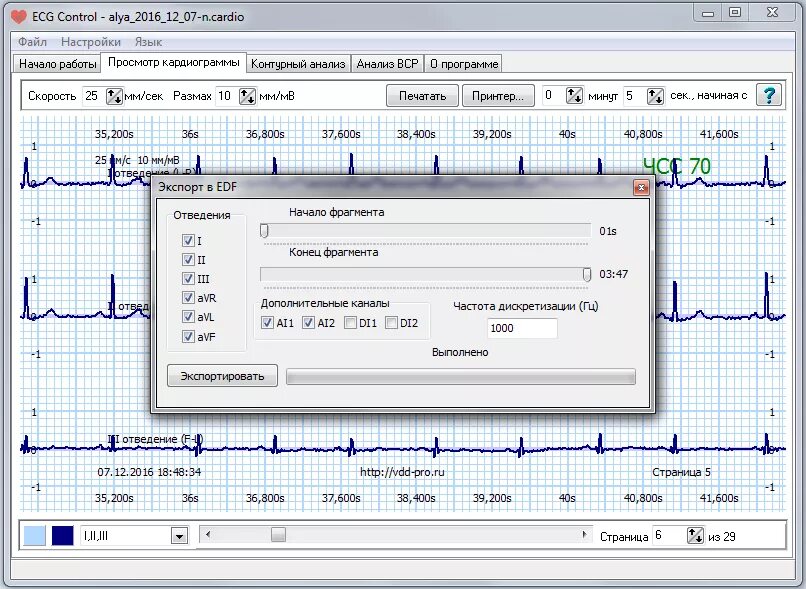Click the horizontal scrollbar thumb
The image size is (806, 589).
click(278, 535)
